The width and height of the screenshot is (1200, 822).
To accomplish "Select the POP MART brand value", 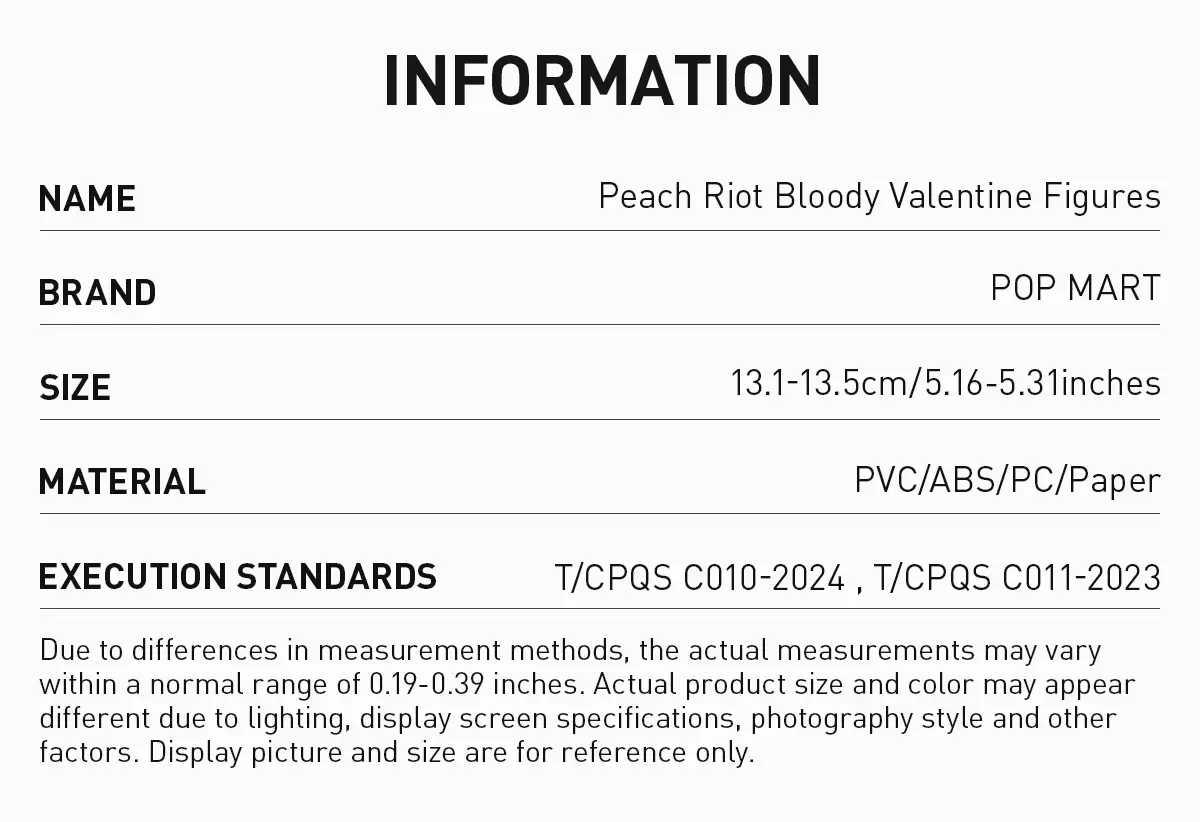I will (x=1075, y=288).
